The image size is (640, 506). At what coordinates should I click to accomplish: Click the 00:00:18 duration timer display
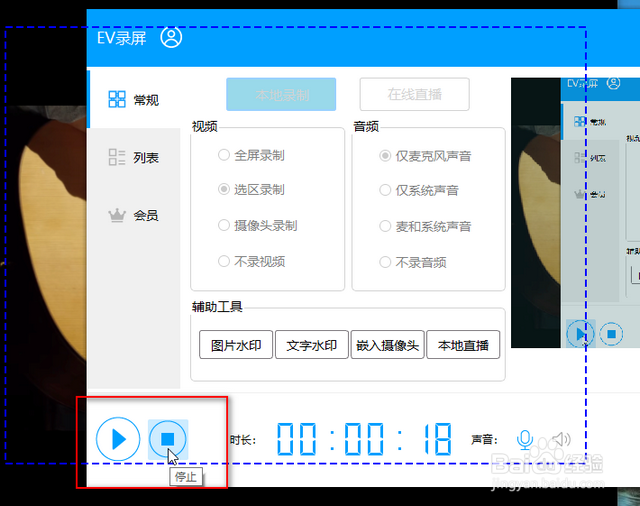point(364,439)
